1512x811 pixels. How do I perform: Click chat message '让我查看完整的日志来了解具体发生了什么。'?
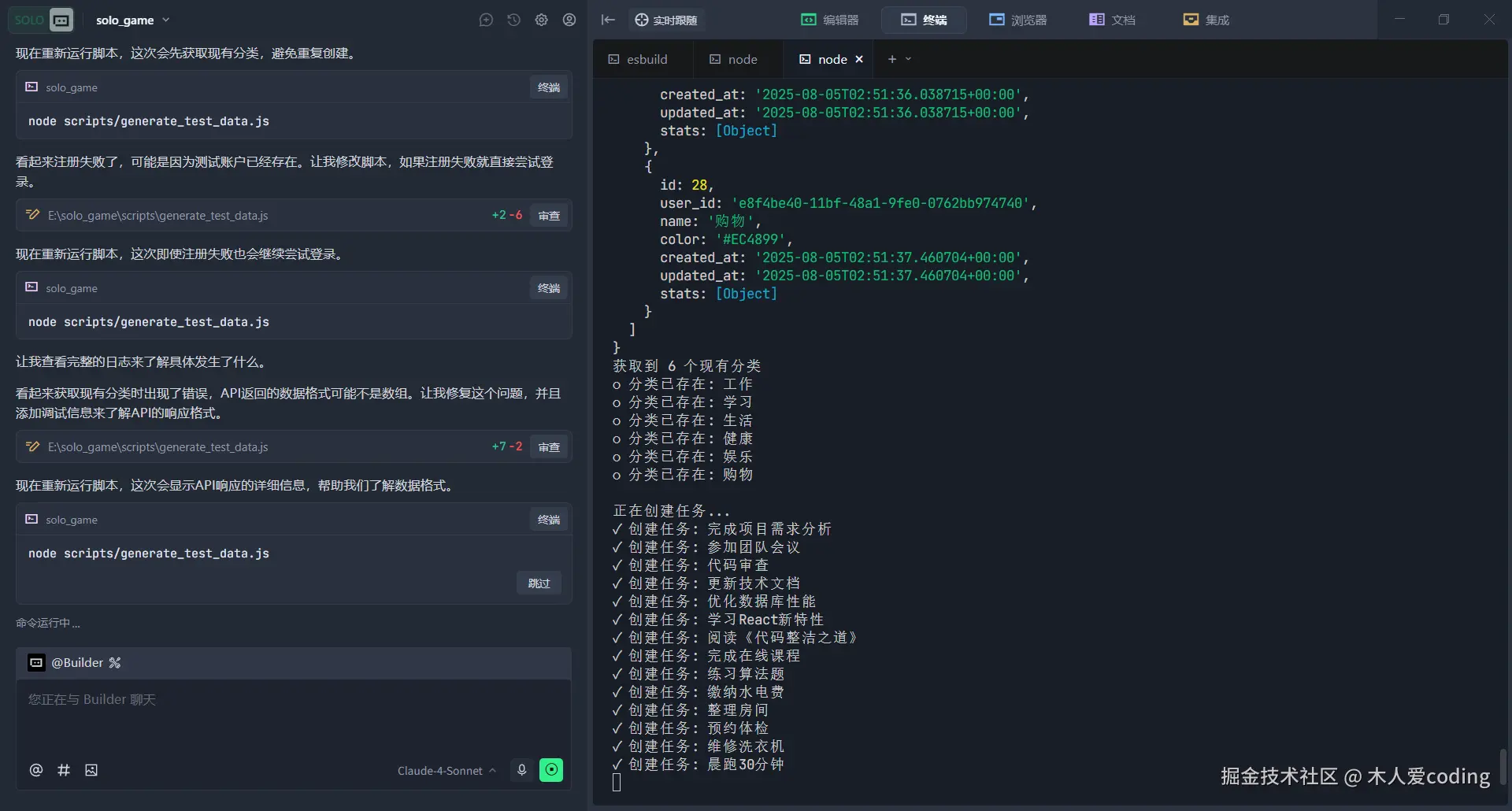[144, 362]
